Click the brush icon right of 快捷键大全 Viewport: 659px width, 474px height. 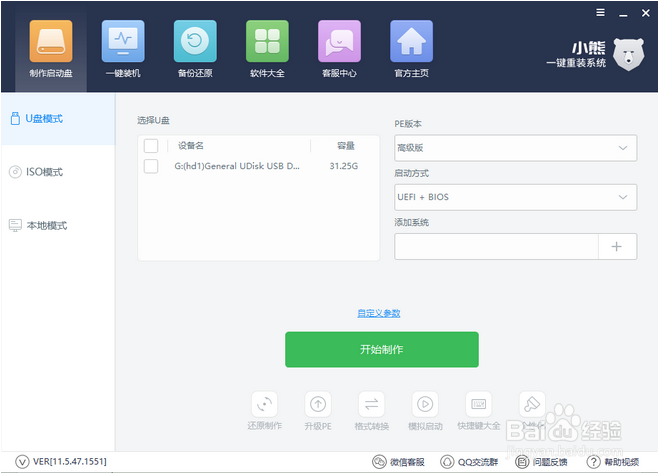(532, 405)
